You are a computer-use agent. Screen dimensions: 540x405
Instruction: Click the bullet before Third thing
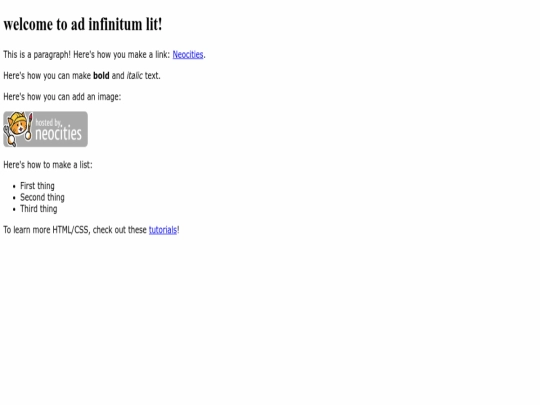14,209
